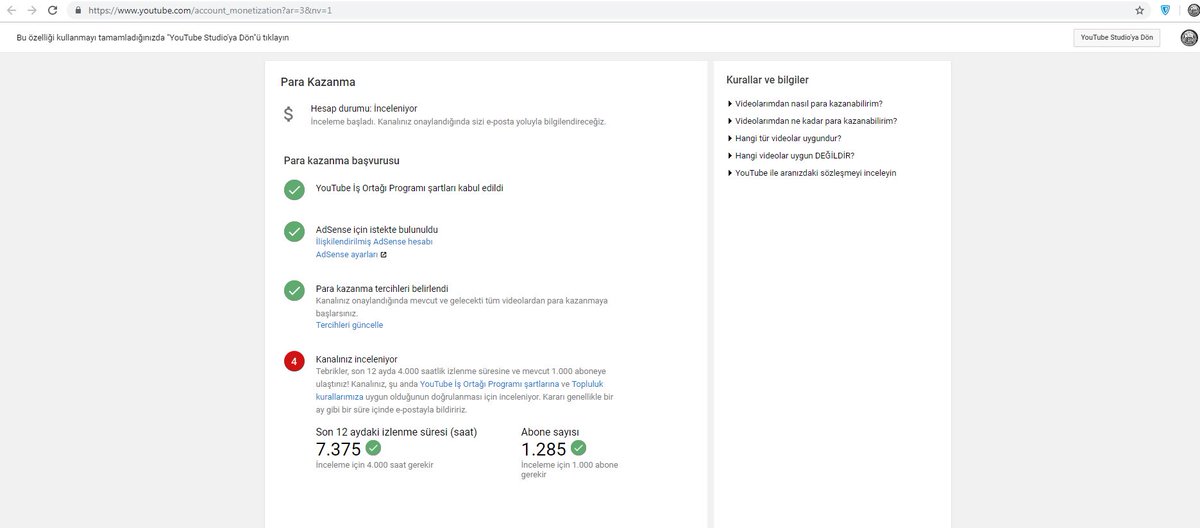The image size is (1200, 528).
Task: Click the Kanalınız inceleniyor title
Action: pyautogui.click(x=357, y=358)
